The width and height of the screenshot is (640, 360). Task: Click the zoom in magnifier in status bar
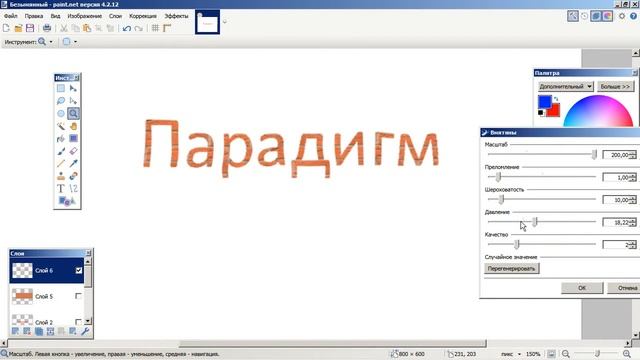(627, 354)
